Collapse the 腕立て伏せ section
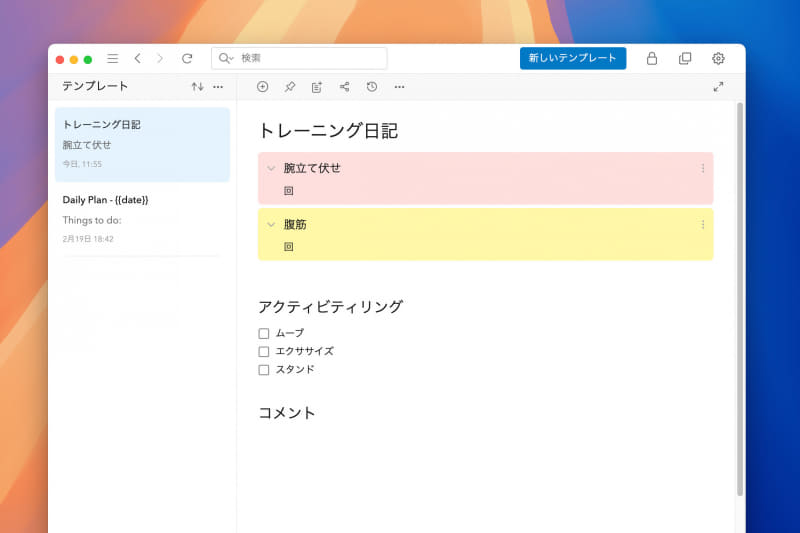 [271, 168]
